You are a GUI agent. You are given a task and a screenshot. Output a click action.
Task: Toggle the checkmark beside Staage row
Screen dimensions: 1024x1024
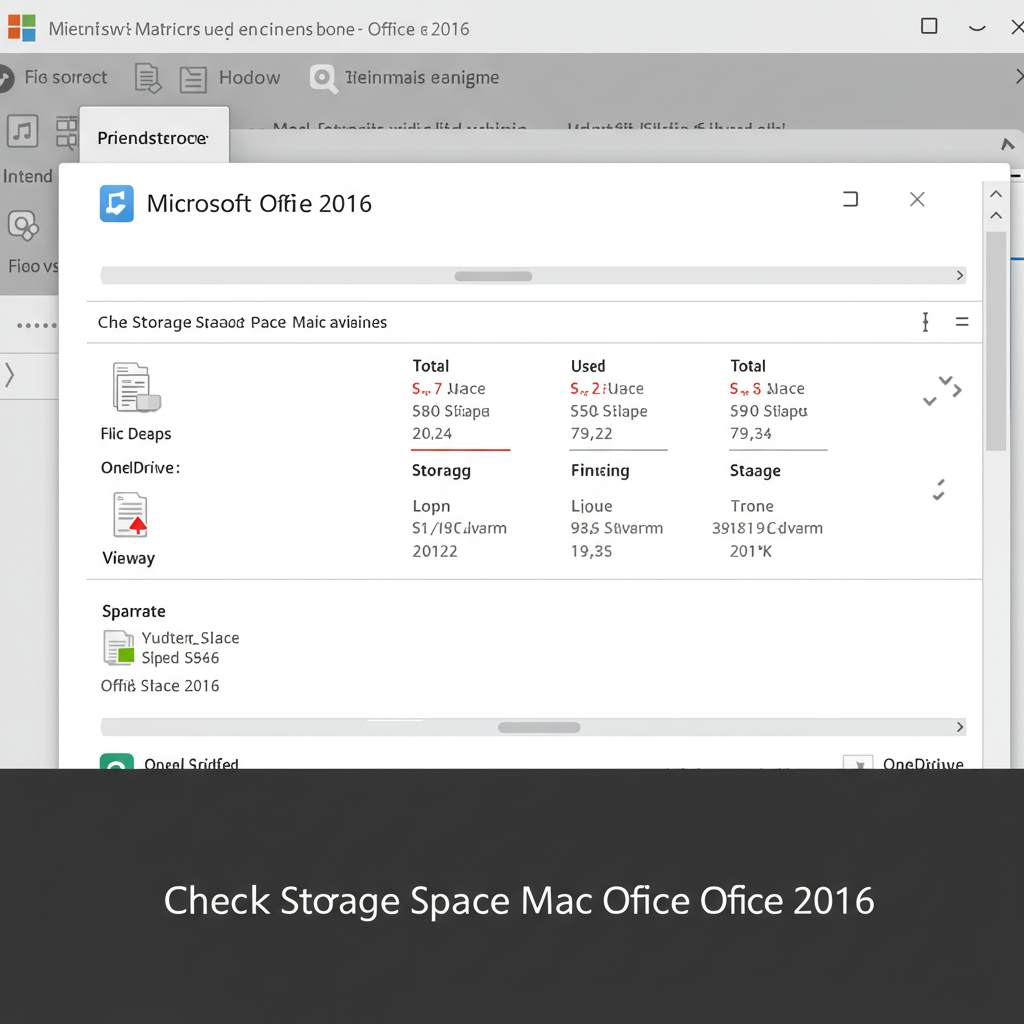coord(938,490)
